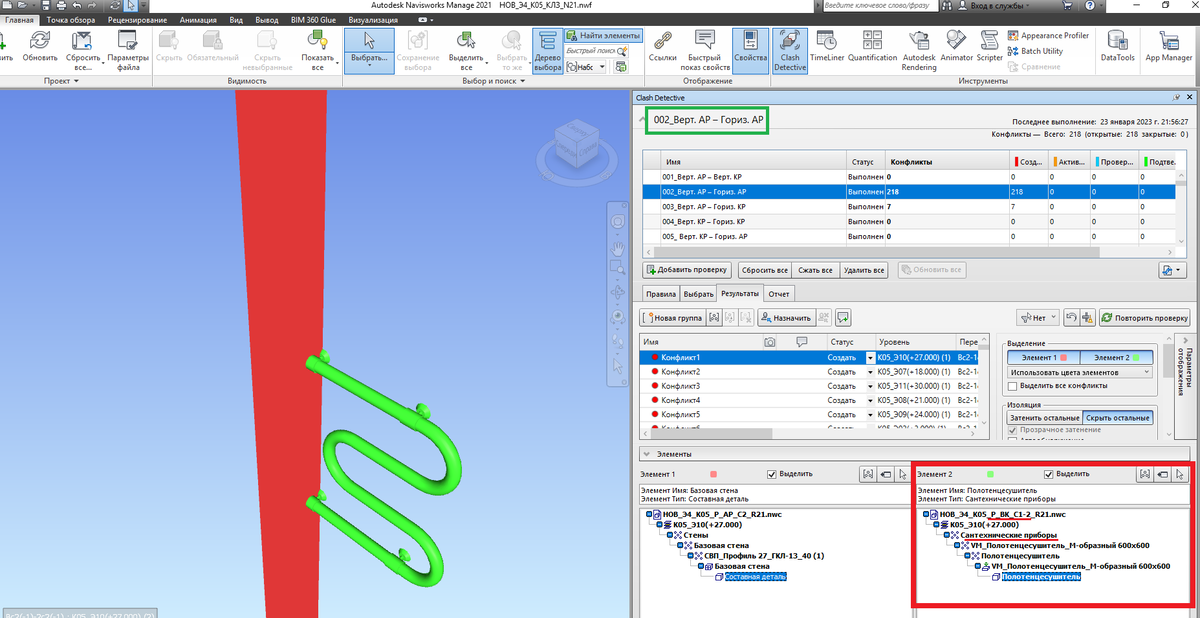Toggle Элемент 1 highlight button
The height and width of the screenshot is (618, 1200).
pos(1043,357)
